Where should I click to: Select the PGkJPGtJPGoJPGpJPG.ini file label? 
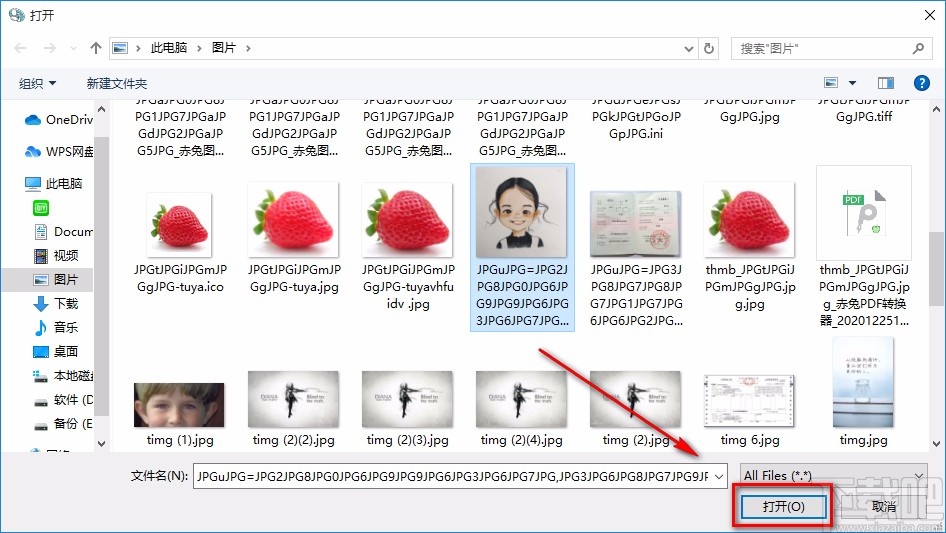tap(636, 124)
